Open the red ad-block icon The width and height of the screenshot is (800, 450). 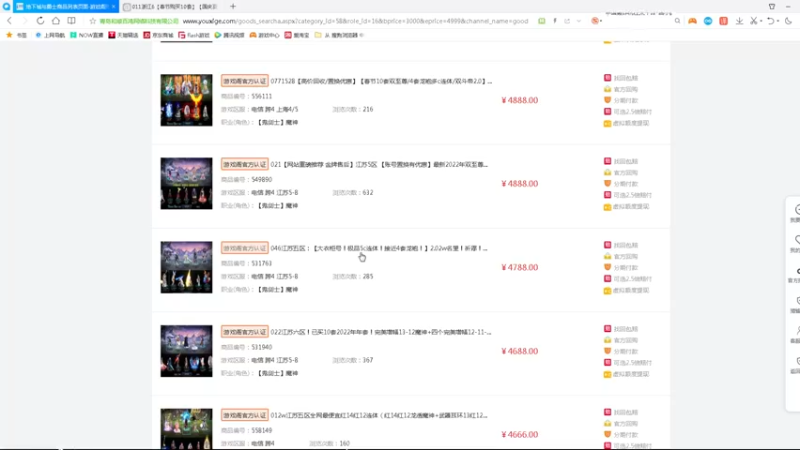pyautogui.click(x=594, y=21)
